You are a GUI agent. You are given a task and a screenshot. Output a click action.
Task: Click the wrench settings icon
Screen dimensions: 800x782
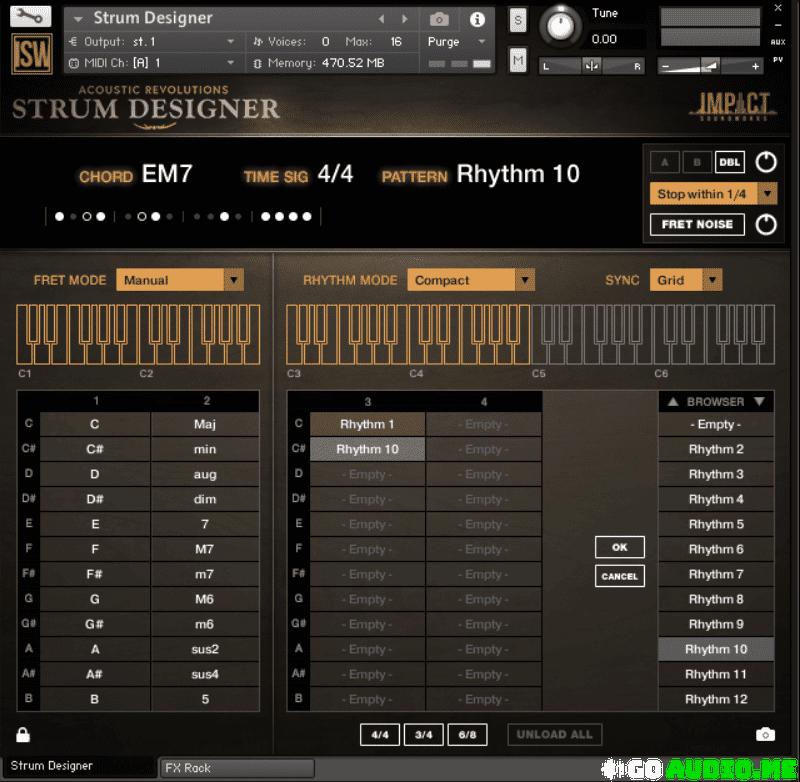31,16
